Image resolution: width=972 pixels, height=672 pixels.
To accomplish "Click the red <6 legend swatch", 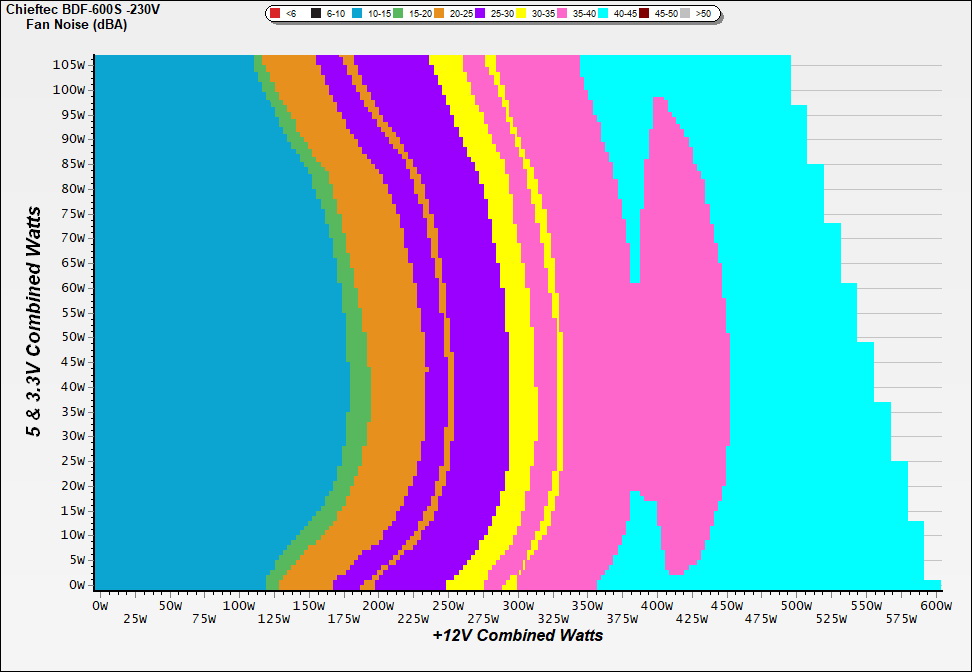I will click(x=276, y=14).
